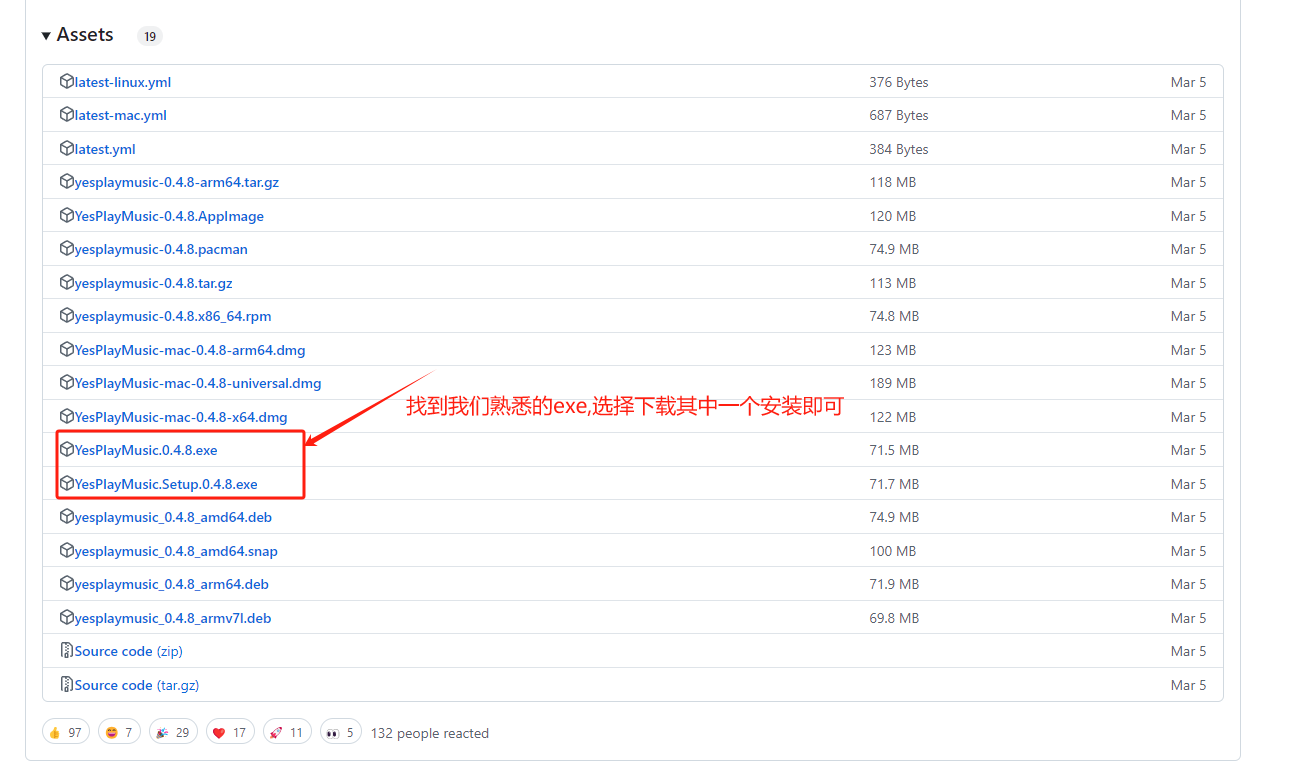Screen dimensions: 1299x763
Task: Click the 100 MB size text
Action: point(893,551)
